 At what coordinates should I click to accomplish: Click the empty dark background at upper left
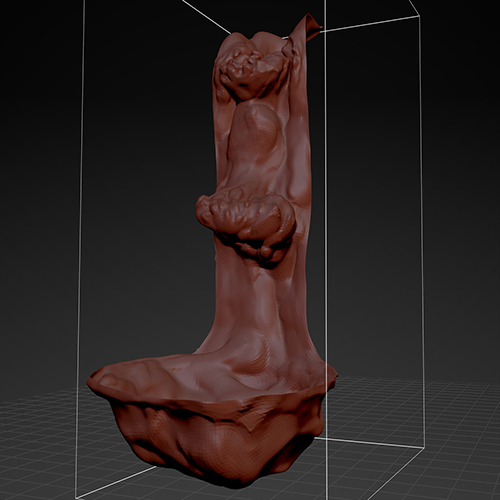click(40, 67)
